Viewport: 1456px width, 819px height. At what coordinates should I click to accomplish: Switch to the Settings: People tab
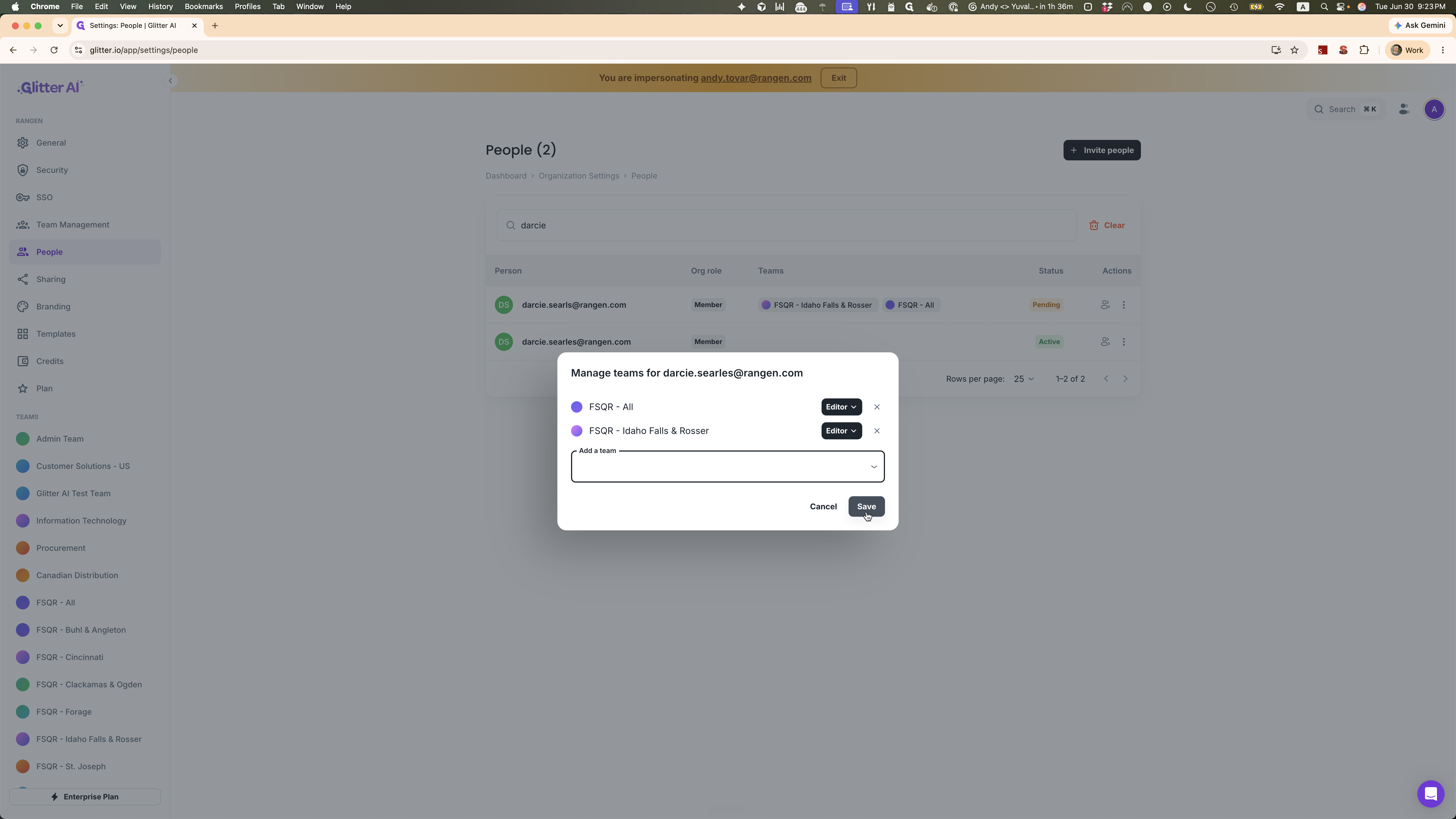coord(137,25)
